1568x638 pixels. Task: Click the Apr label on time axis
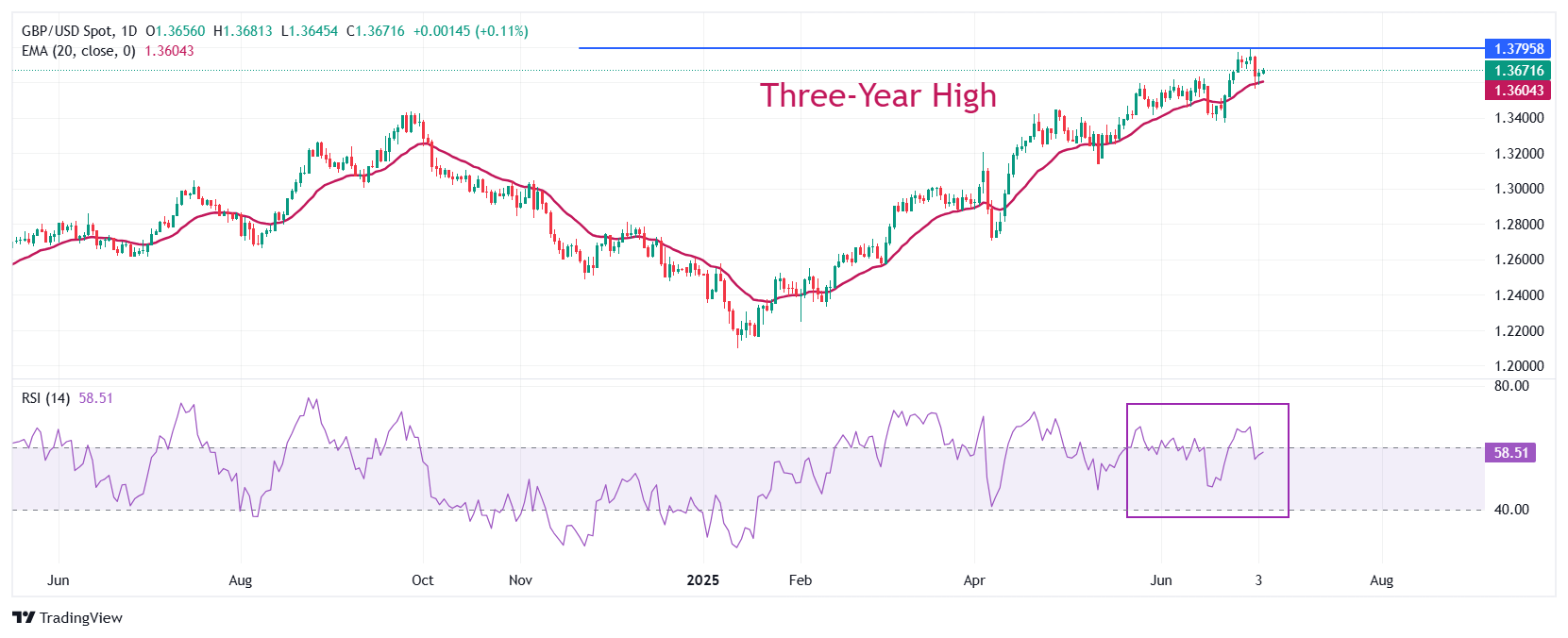973,580
